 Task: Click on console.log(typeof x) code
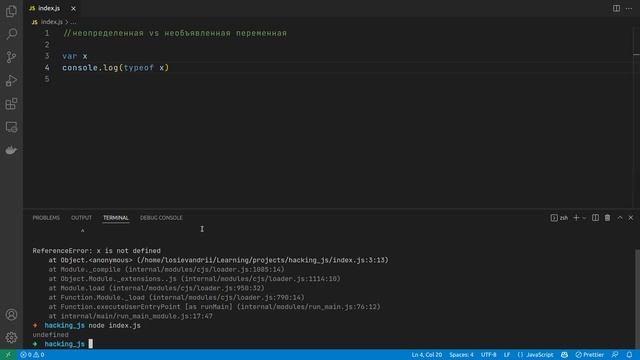coord(116,68)
